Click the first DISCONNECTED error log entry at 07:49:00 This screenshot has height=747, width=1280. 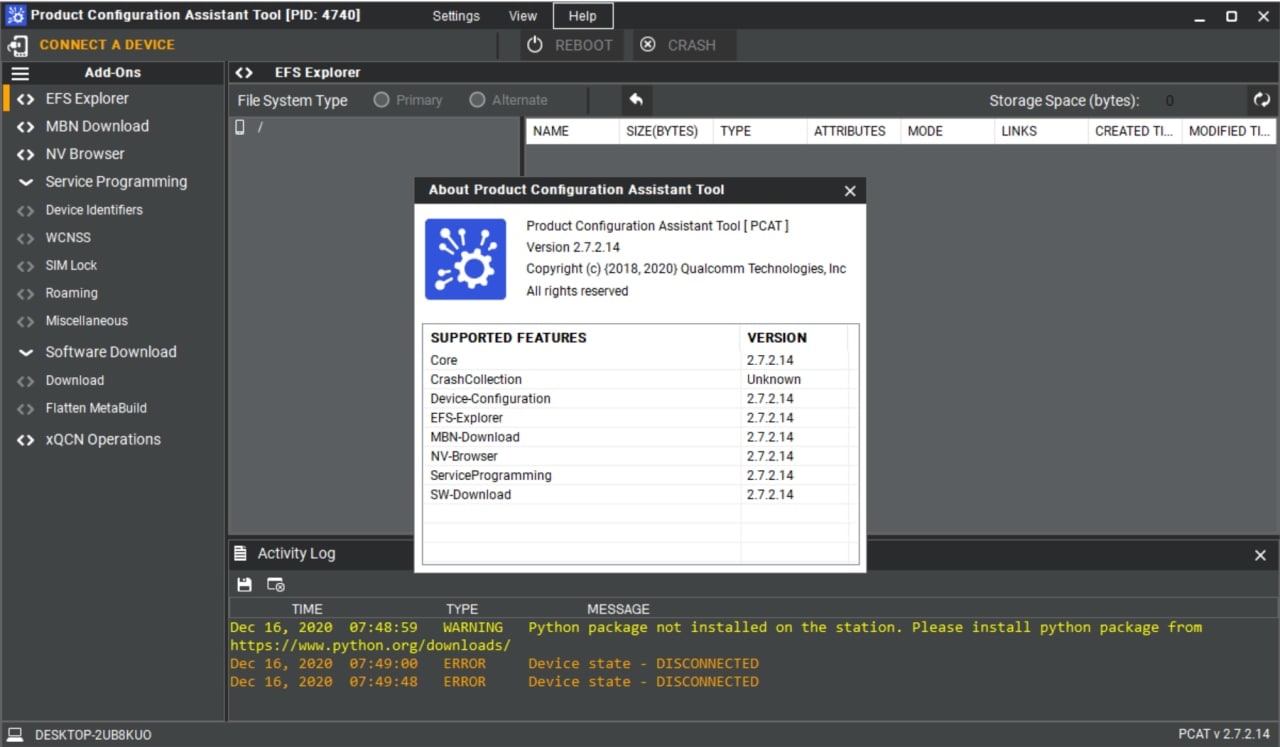pyautogui.click(x=494, y=664)
